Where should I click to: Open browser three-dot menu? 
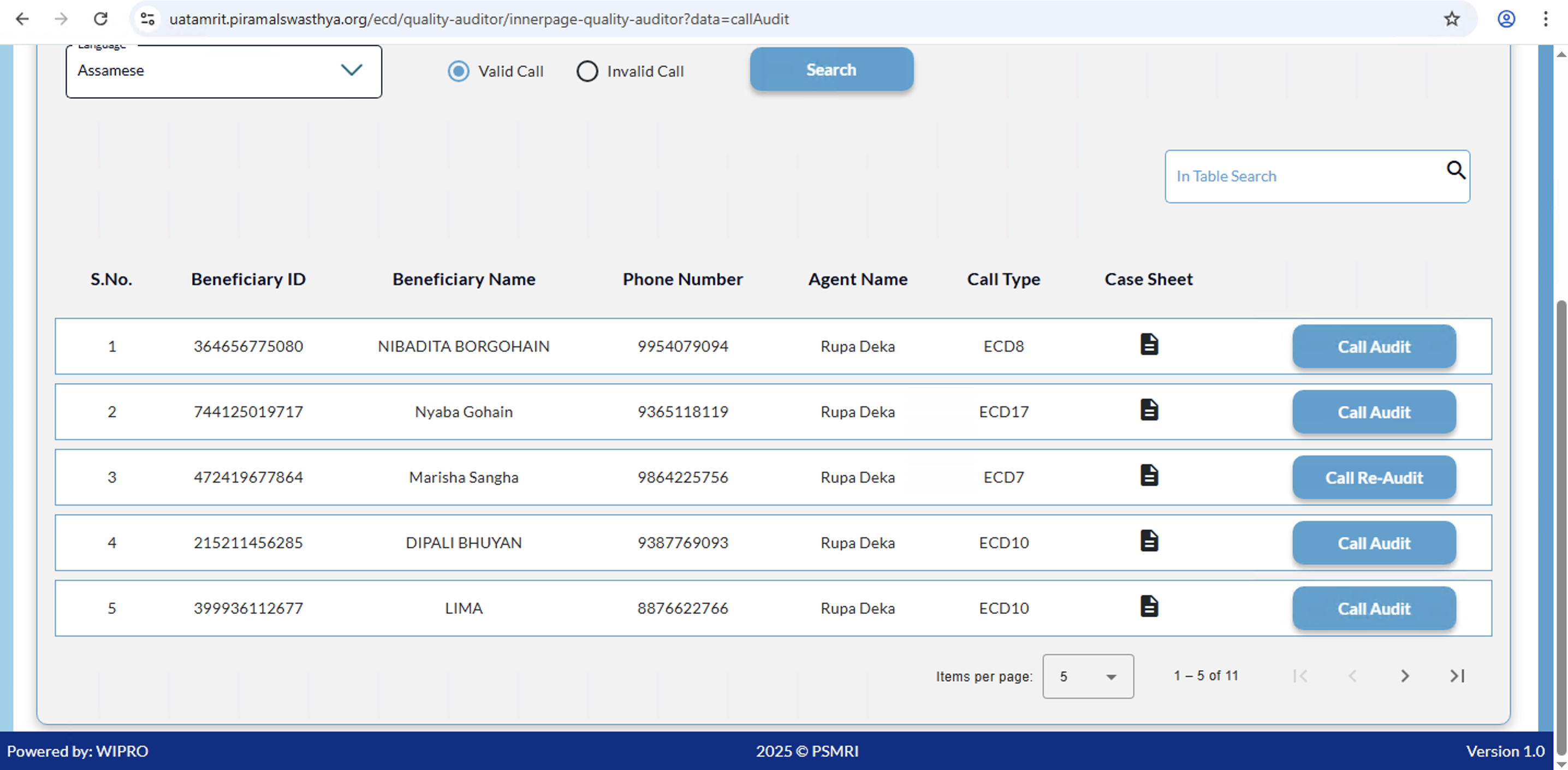[x=1546, y=19]
